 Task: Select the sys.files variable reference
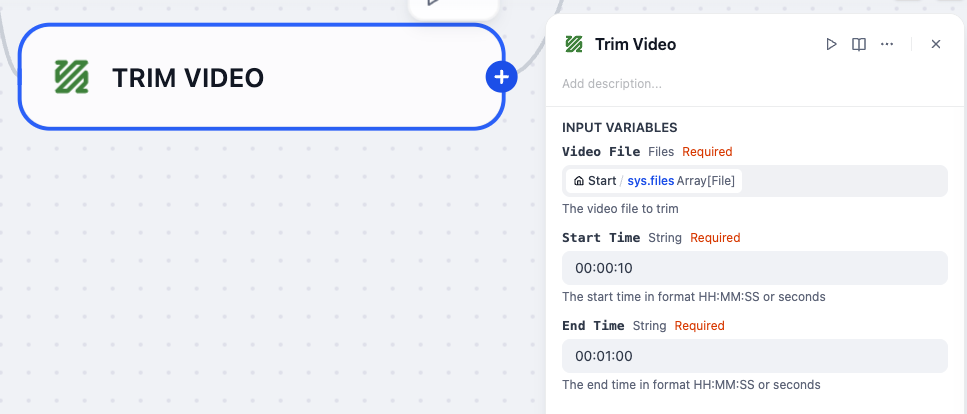651,181
